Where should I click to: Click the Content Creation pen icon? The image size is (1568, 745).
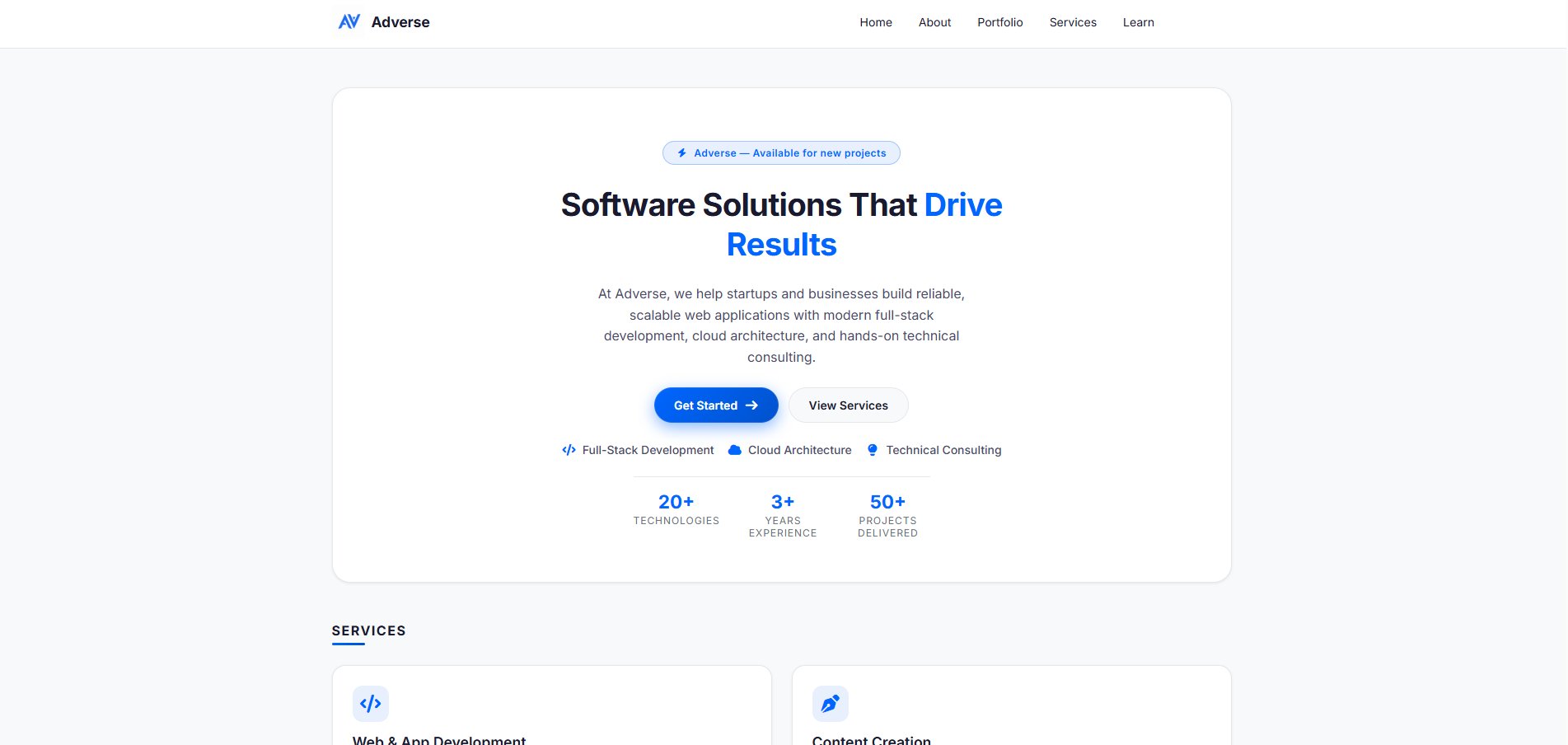pos(831,704)
